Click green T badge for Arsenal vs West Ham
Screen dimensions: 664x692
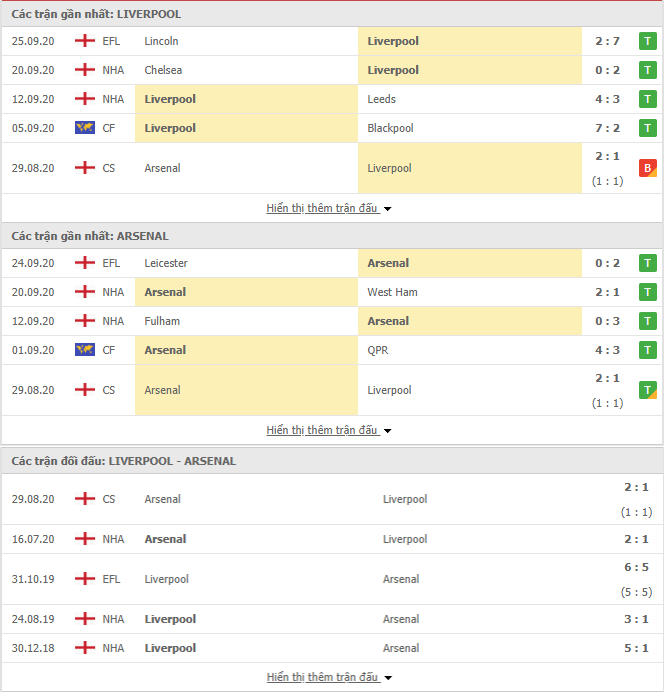click(648, 292)
